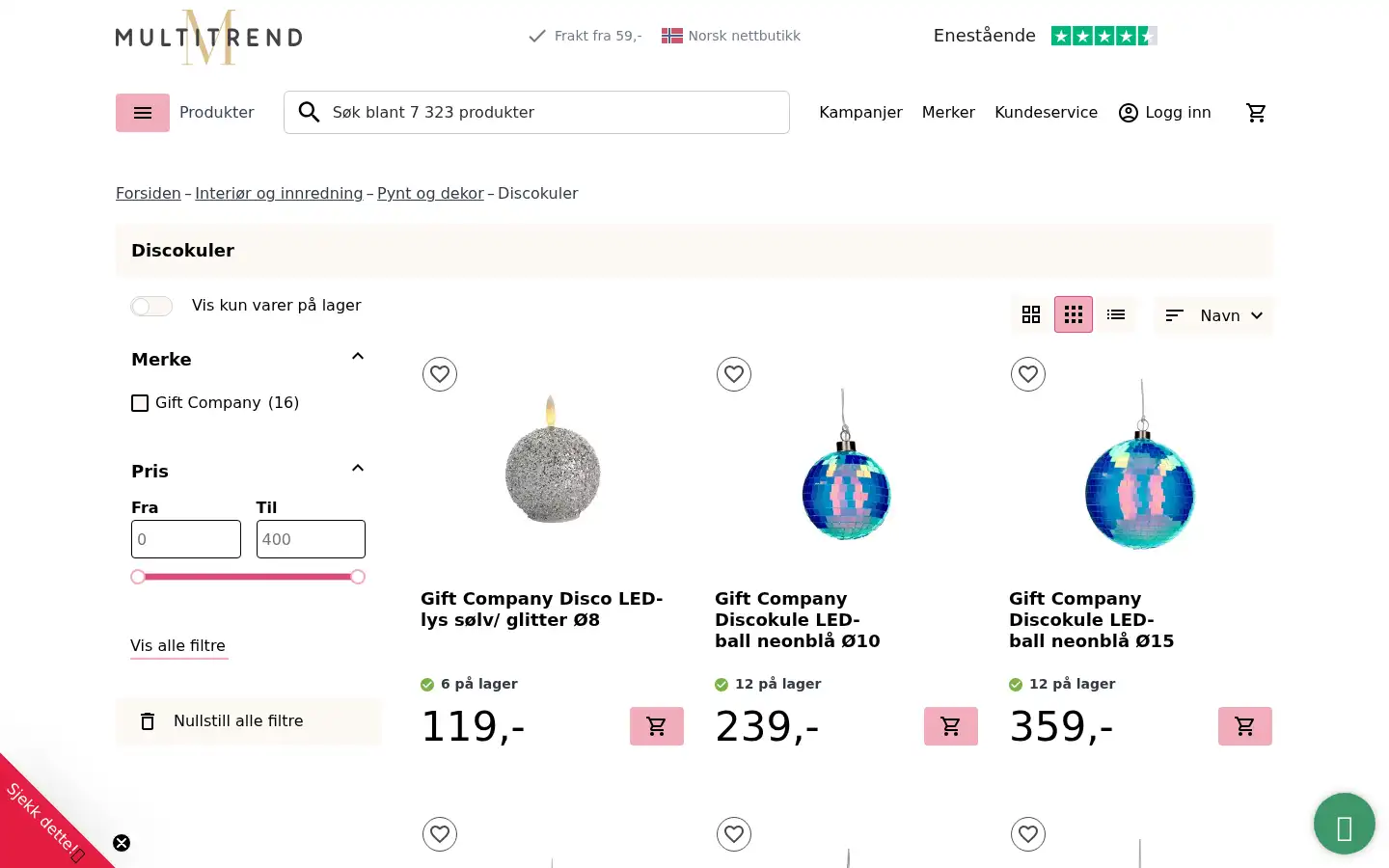Click the maximum price slider handle
Image resolution: width=1389 pixels, height=868 pixels.
pyautogui.click(x=358, y=577)
